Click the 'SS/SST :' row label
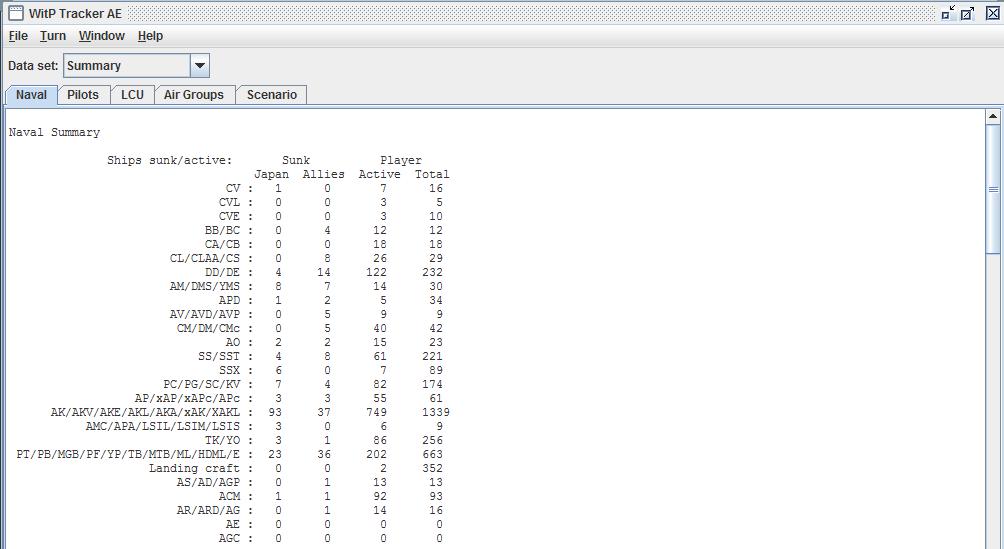This screenshot has height=549, width=1004. (226, 357)
